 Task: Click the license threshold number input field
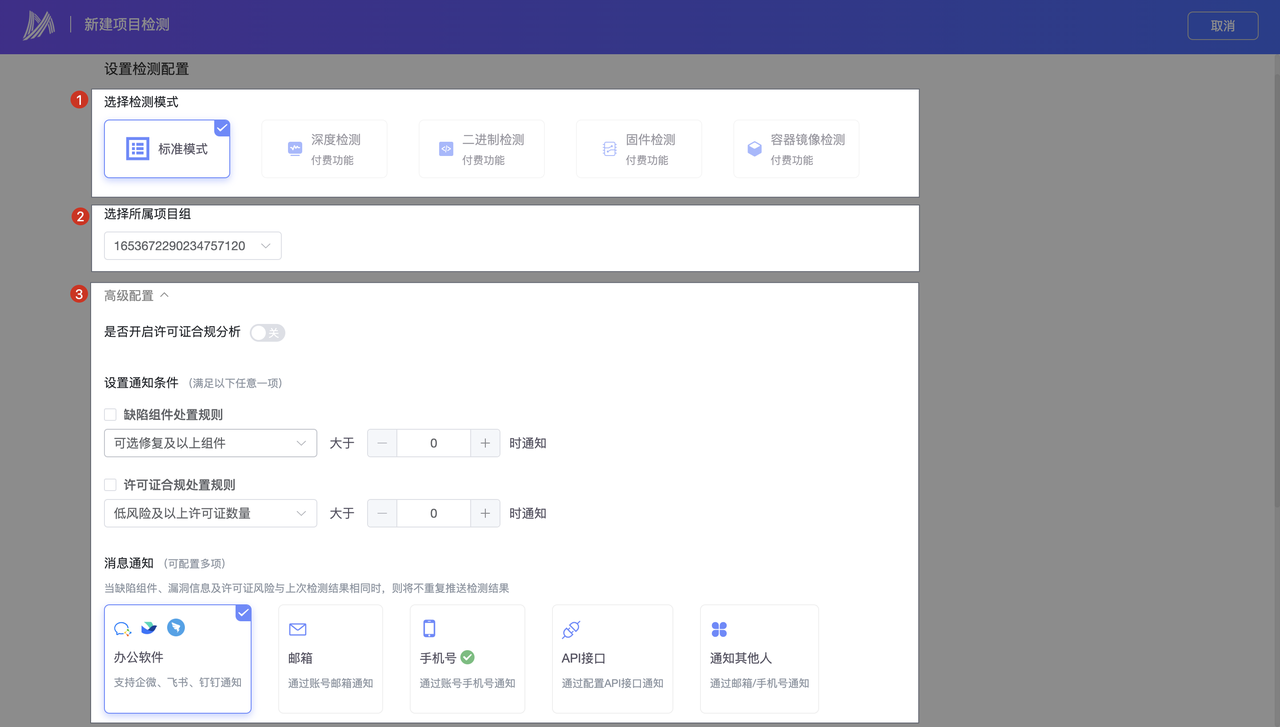tap(433, 514)
